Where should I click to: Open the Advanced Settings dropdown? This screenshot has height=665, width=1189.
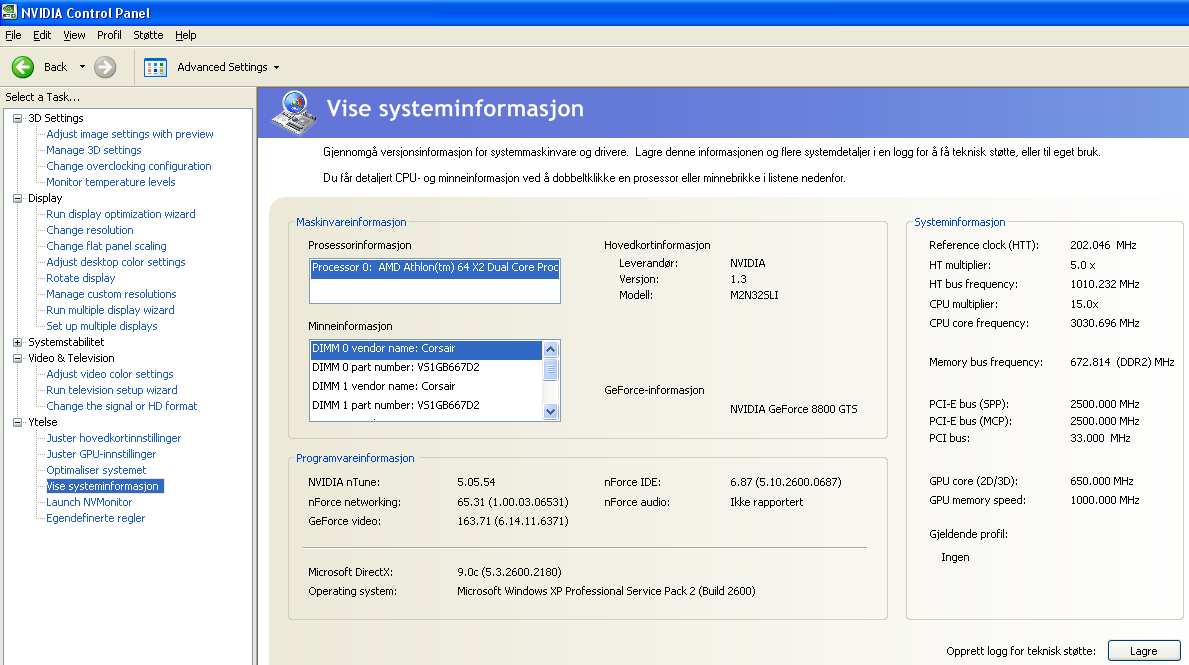pyautogui.click(x=277, y=67)
